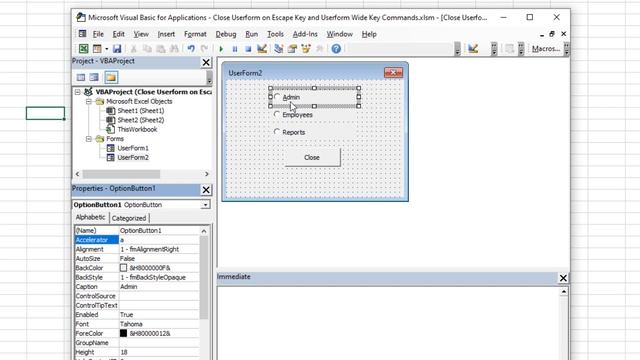The height and width of the screenshot is (360, 640).
Task: Open the OptionButton1 object dropdown
Action: (x=205, y=204)
